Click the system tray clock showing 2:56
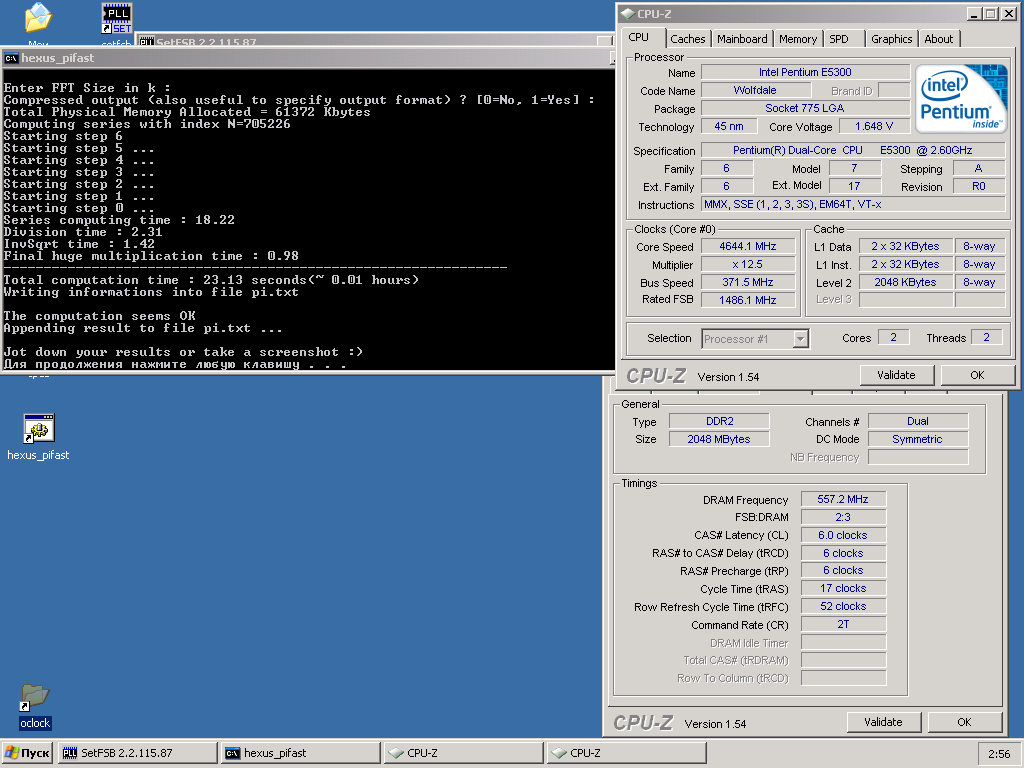The image size is (1024, 768). (x=999, y=754)
